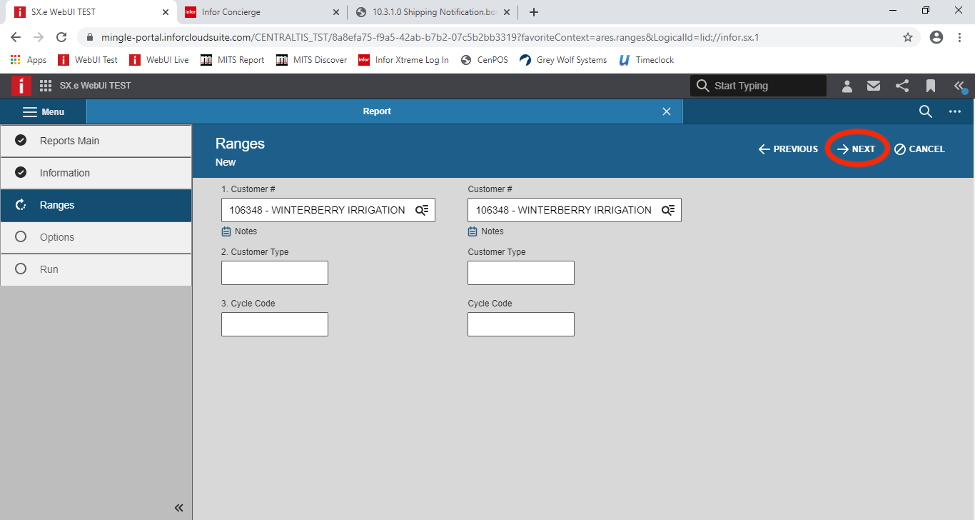The width and height of the screenshot is (977, 520).
Task: Open WebUI Test bookmark
Action: point(87,60)
